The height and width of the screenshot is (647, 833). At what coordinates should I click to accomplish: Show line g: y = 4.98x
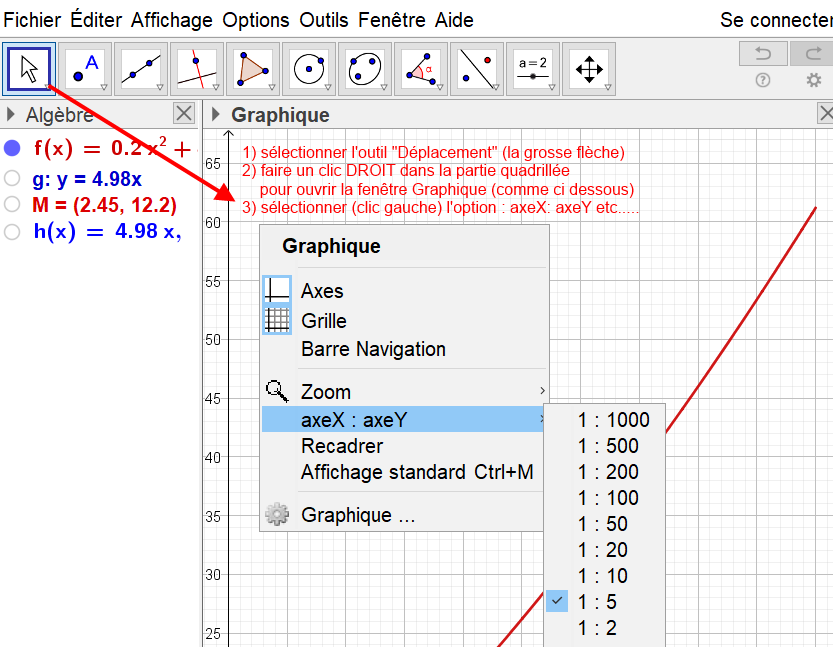click(12, 179)
